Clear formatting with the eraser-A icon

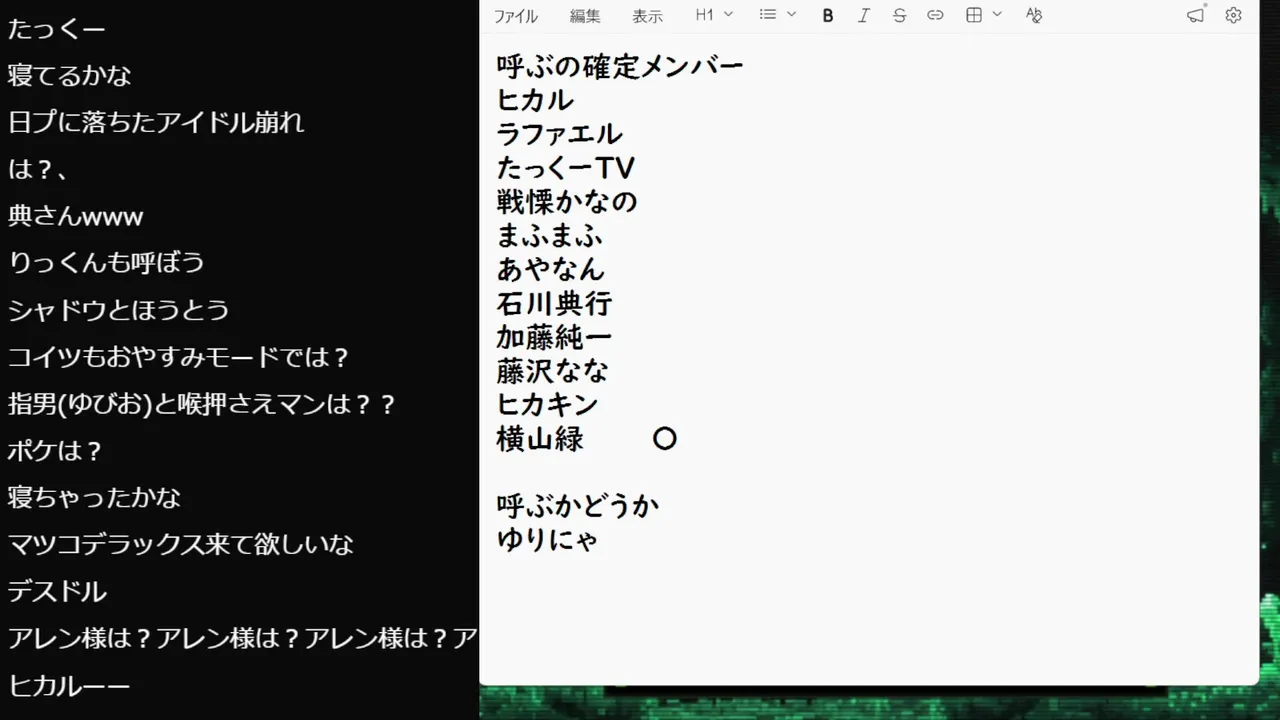(x=1034, y=15)
